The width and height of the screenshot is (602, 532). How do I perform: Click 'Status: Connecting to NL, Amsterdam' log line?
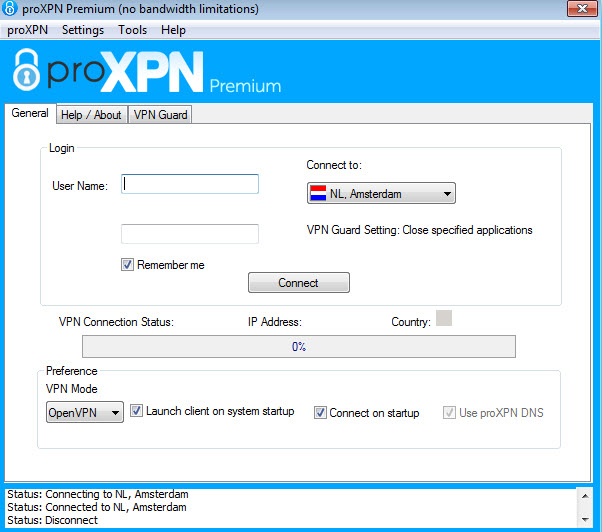(98, 494)
